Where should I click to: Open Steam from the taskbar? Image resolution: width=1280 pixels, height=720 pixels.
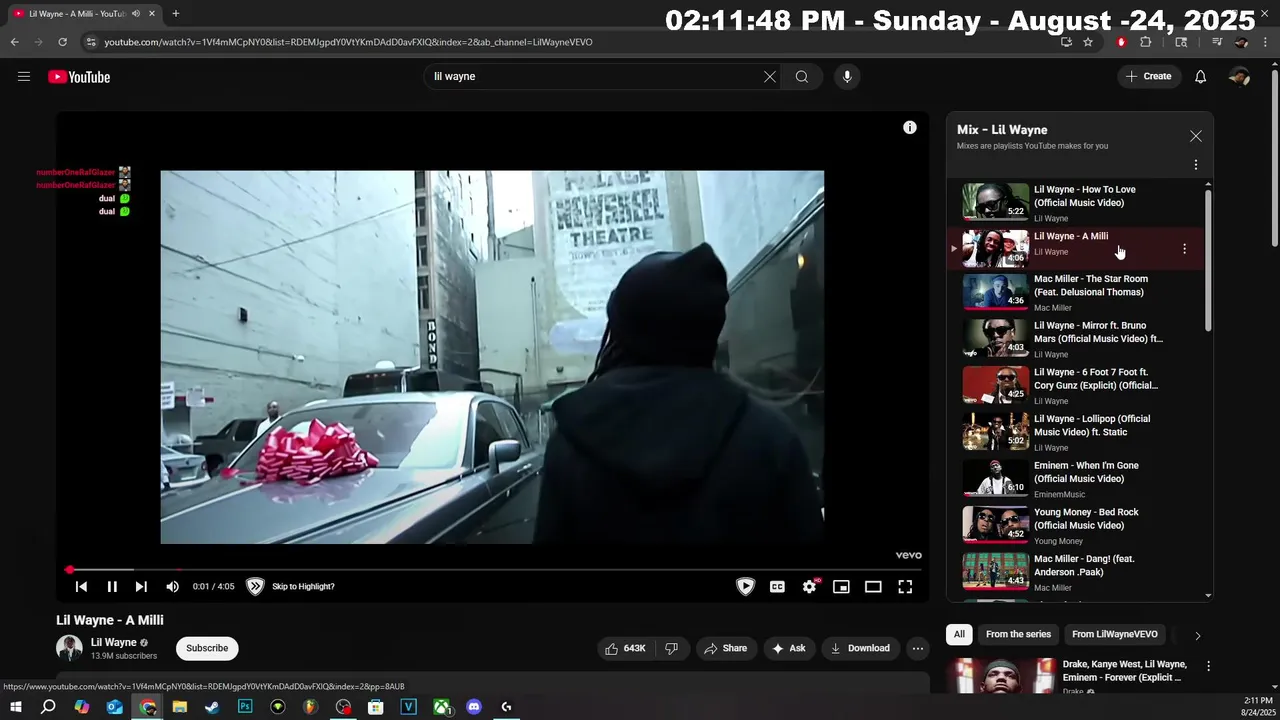pyautogui.click(x=212, y=707)
